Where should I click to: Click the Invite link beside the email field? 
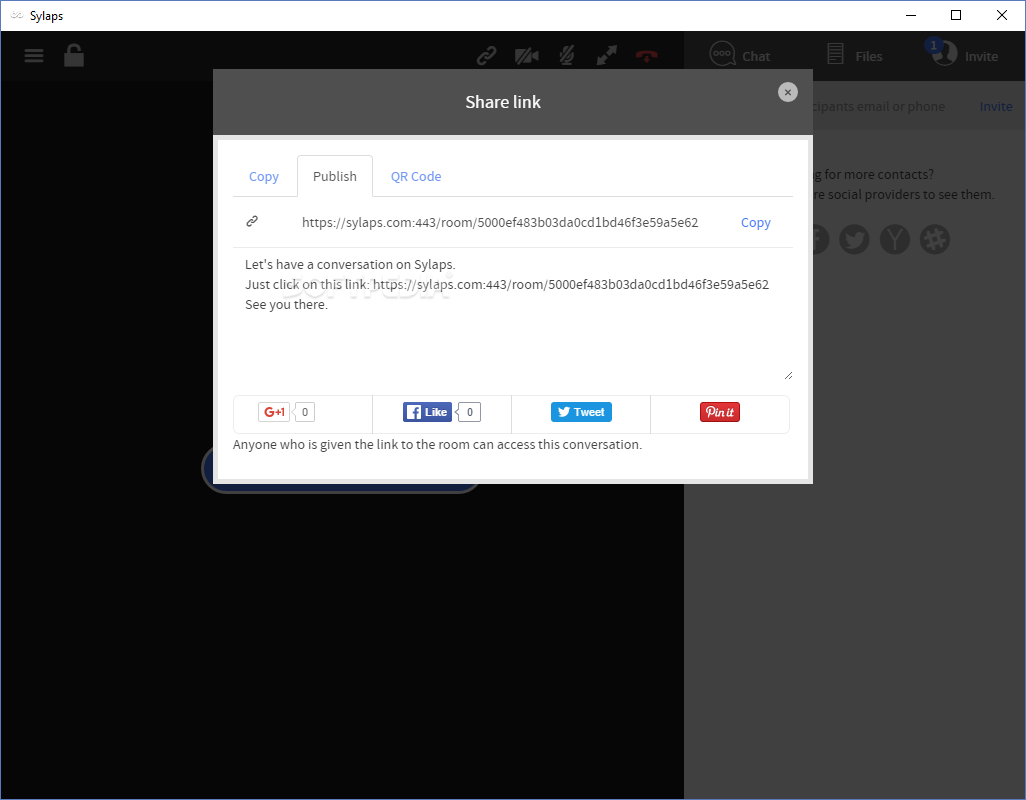[996, 107]
